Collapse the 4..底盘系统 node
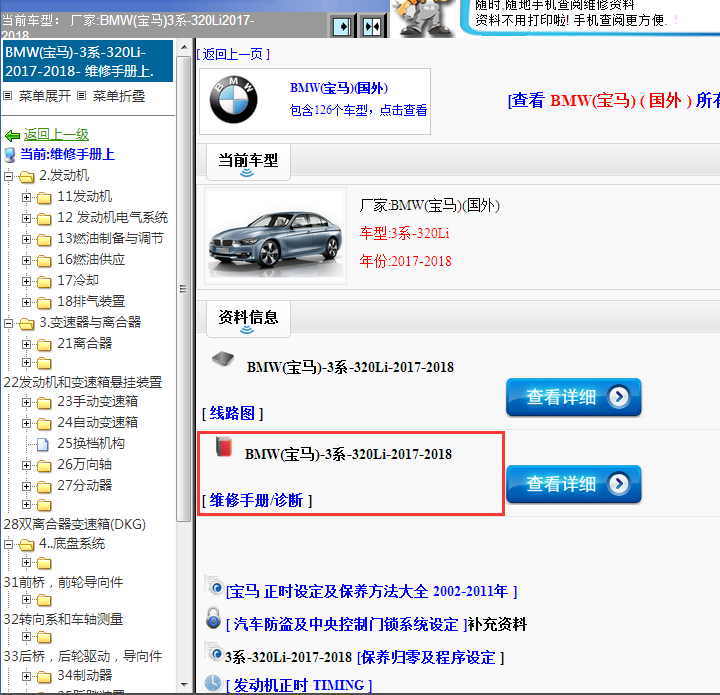 click(x=8, y=545)
